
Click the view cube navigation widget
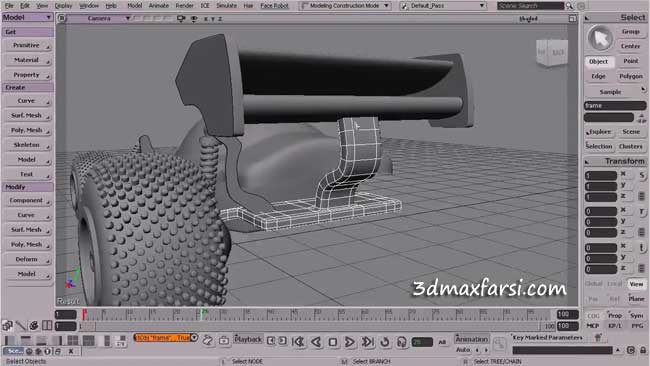click(x=551, y=53)
